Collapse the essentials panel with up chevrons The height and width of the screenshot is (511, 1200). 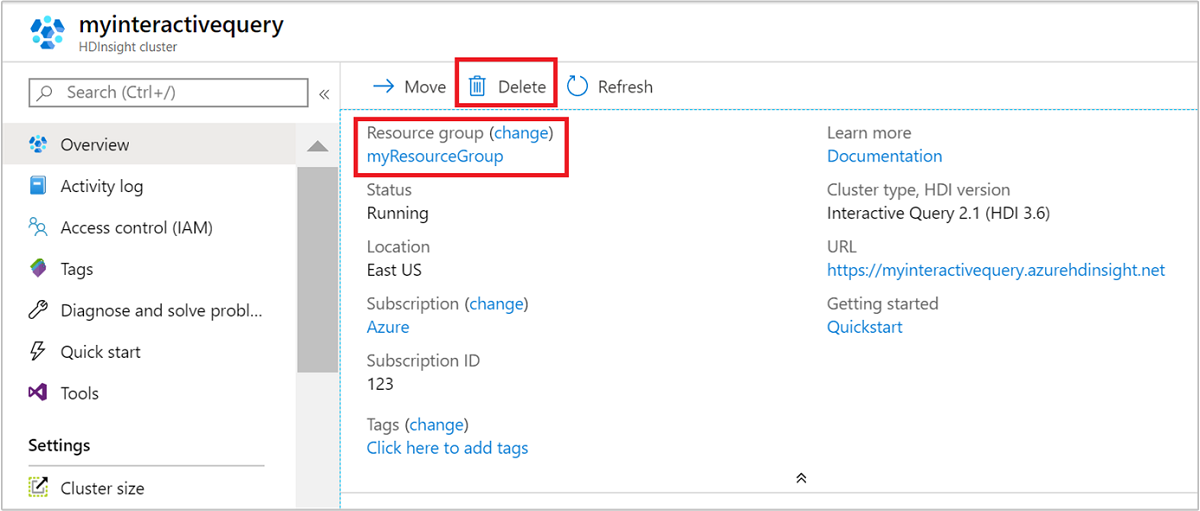[801, 478]
